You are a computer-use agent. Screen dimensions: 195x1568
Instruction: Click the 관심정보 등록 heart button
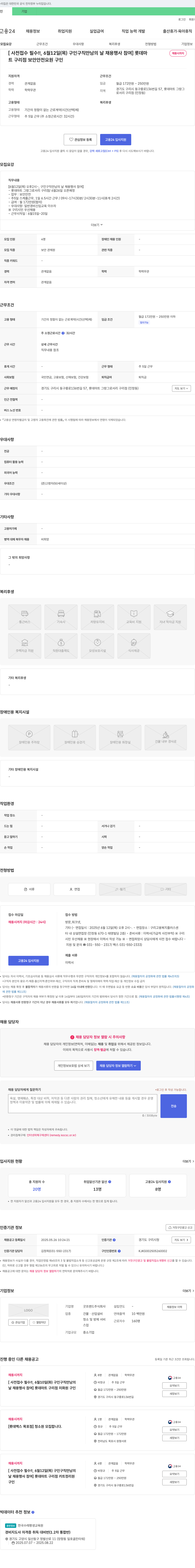pyautogui.click(x=80, y=139)
